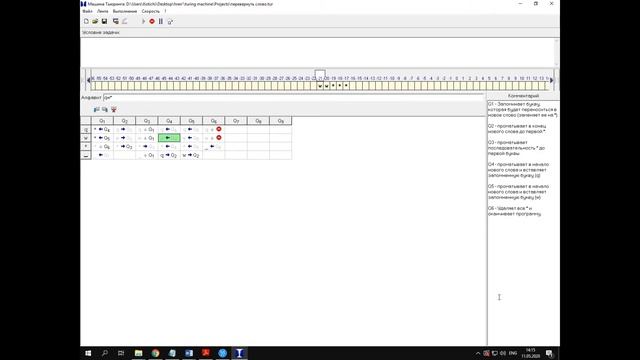This screenshot has height=360, width=640.
Task: Select the Q9 column header
Action: click(x=280, y=121)
